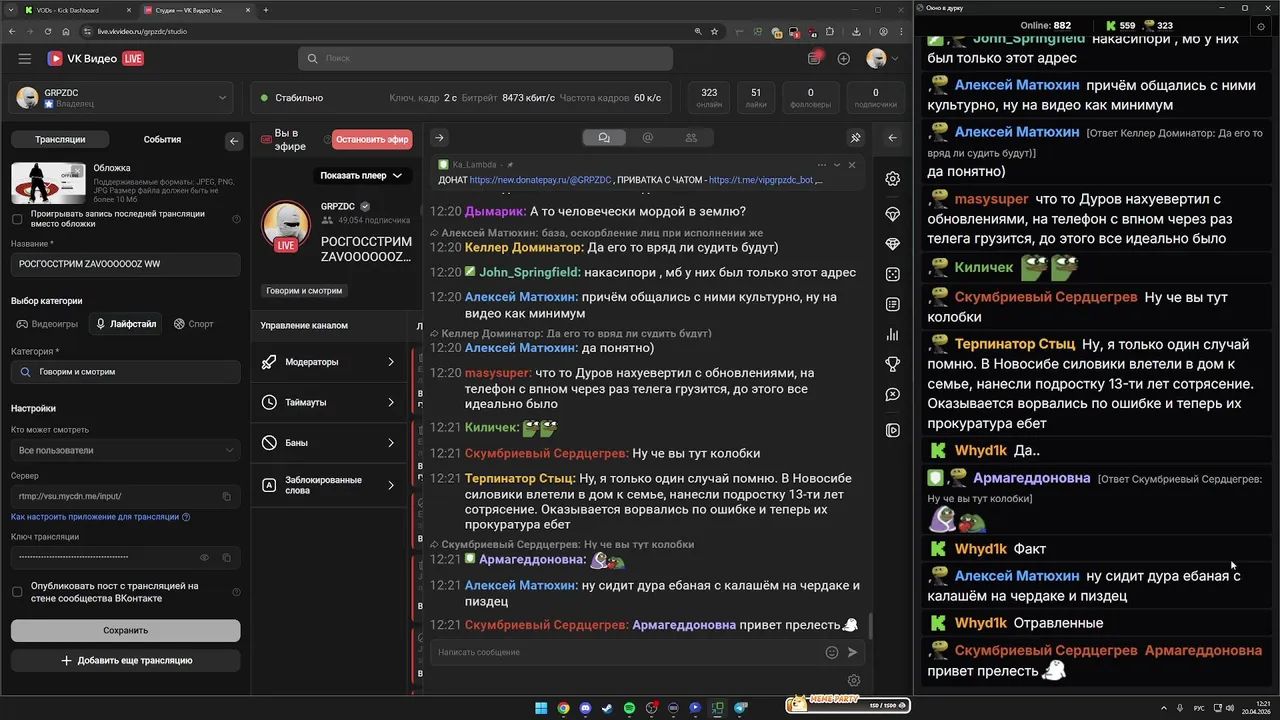Copy the server URL
This screenshot has width=1280, height=720.
[227, 496]
